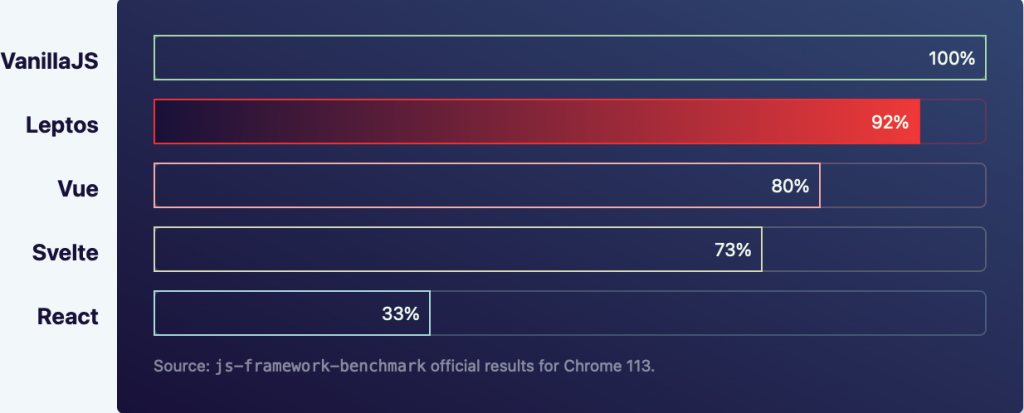Image resolution: width=1024 pixels, height=413 pixels.
Task: Click the red Leptos 92% bar
Action: coord(537,122)
